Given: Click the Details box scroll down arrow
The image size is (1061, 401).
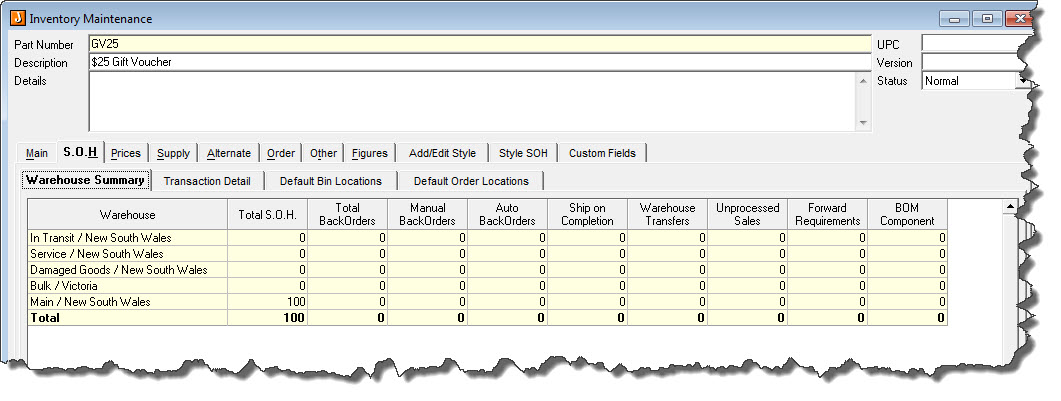Looking at the screenshot, I should (x=863, y=123).
